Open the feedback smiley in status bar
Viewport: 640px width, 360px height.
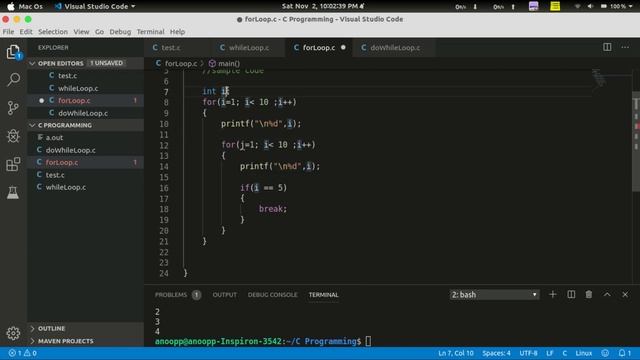point(605,353)
